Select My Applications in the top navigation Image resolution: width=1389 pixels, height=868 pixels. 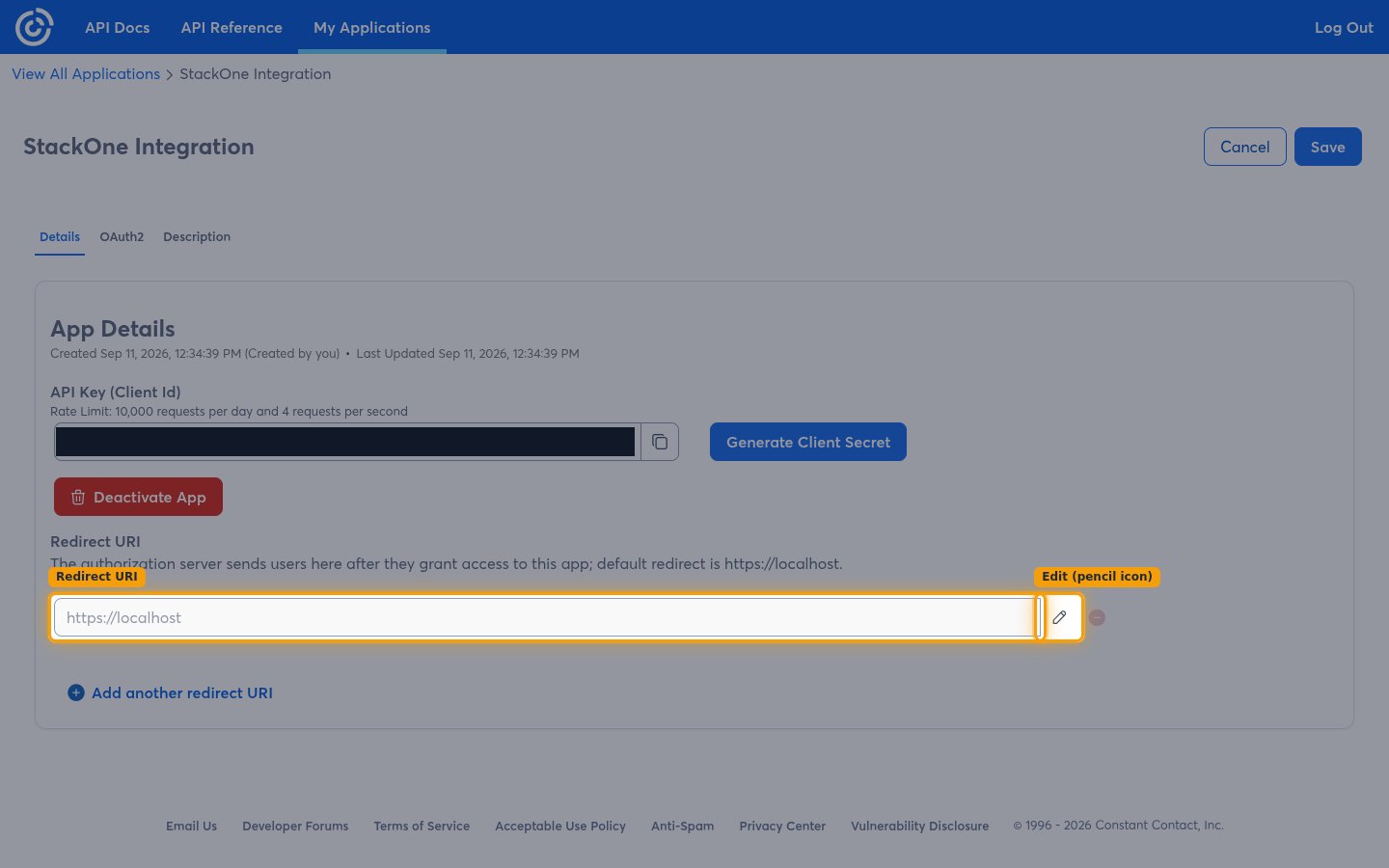coord(372,27)
